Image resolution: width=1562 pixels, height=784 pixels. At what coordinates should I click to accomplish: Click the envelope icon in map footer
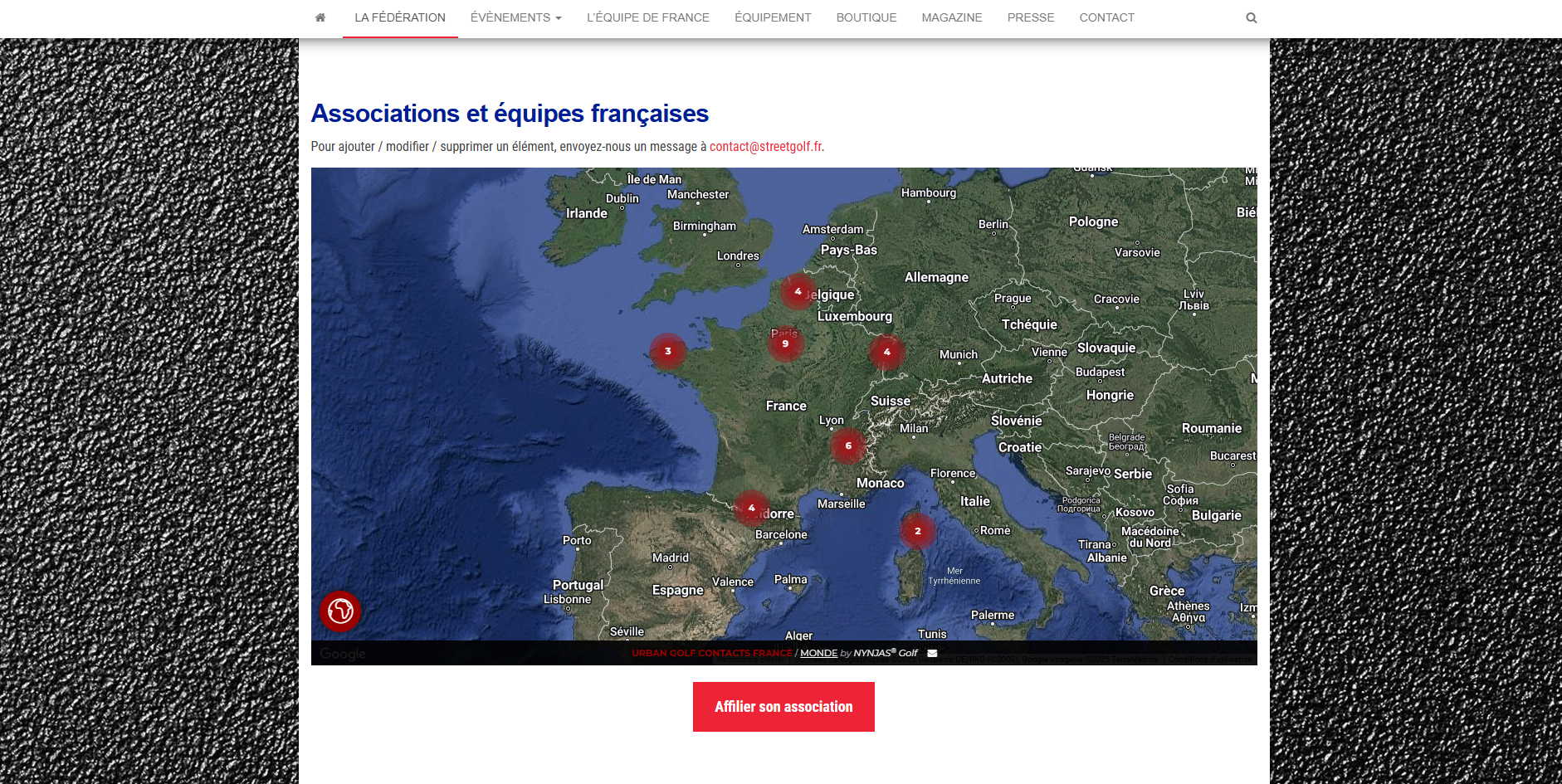932,654
